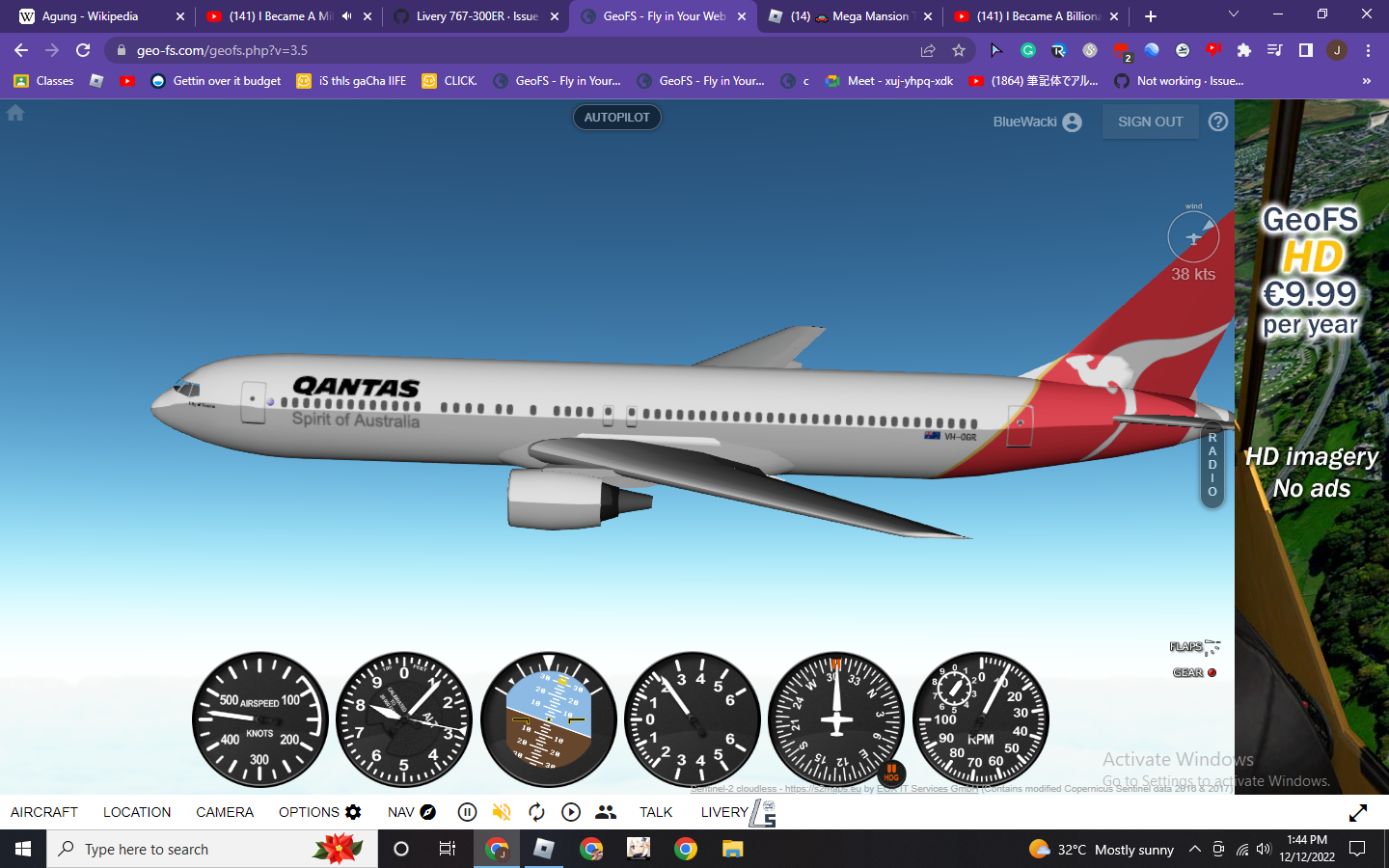Open the AIRCRAFT selection menu
1389x868 pixels.
point(43,812)
